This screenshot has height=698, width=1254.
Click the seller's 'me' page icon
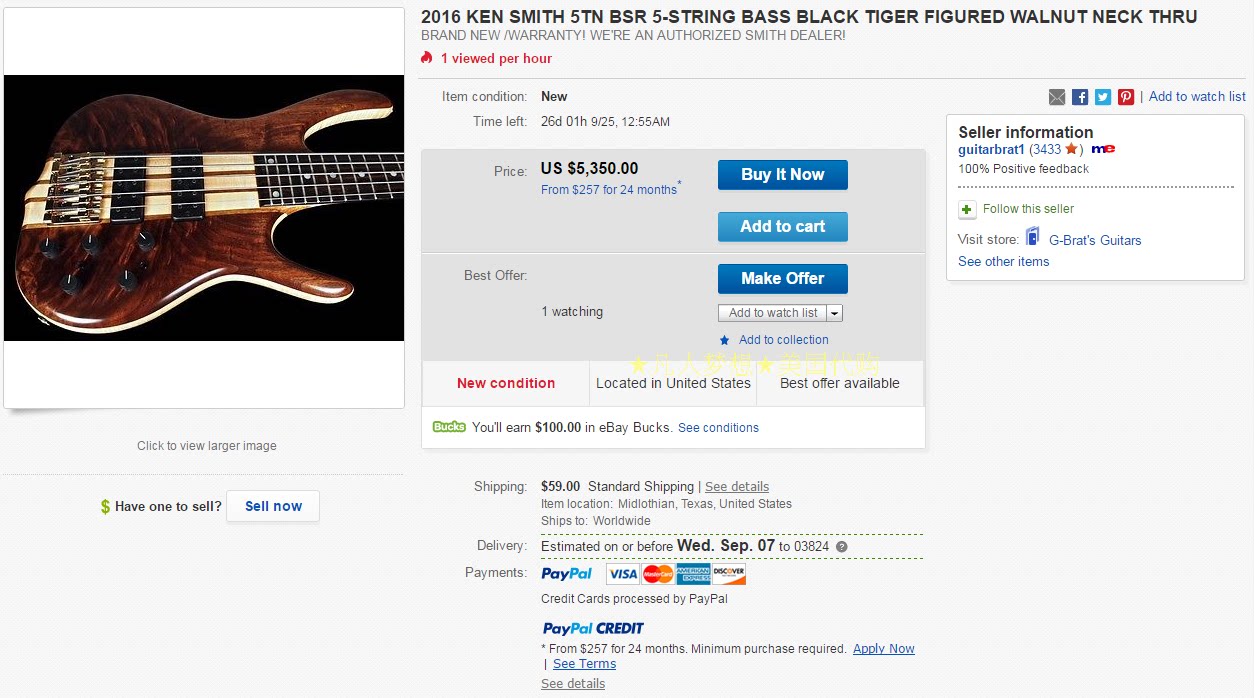[1103, 149]
